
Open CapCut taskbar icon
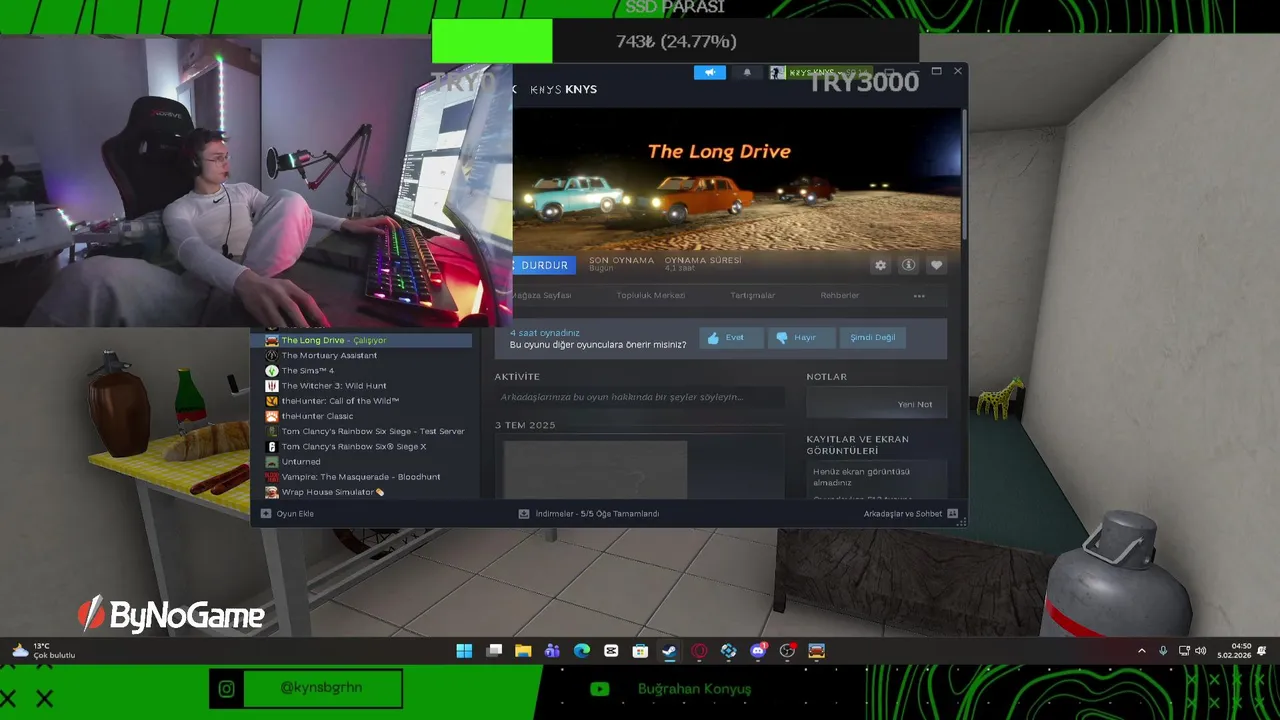click(x=611, y=651)
